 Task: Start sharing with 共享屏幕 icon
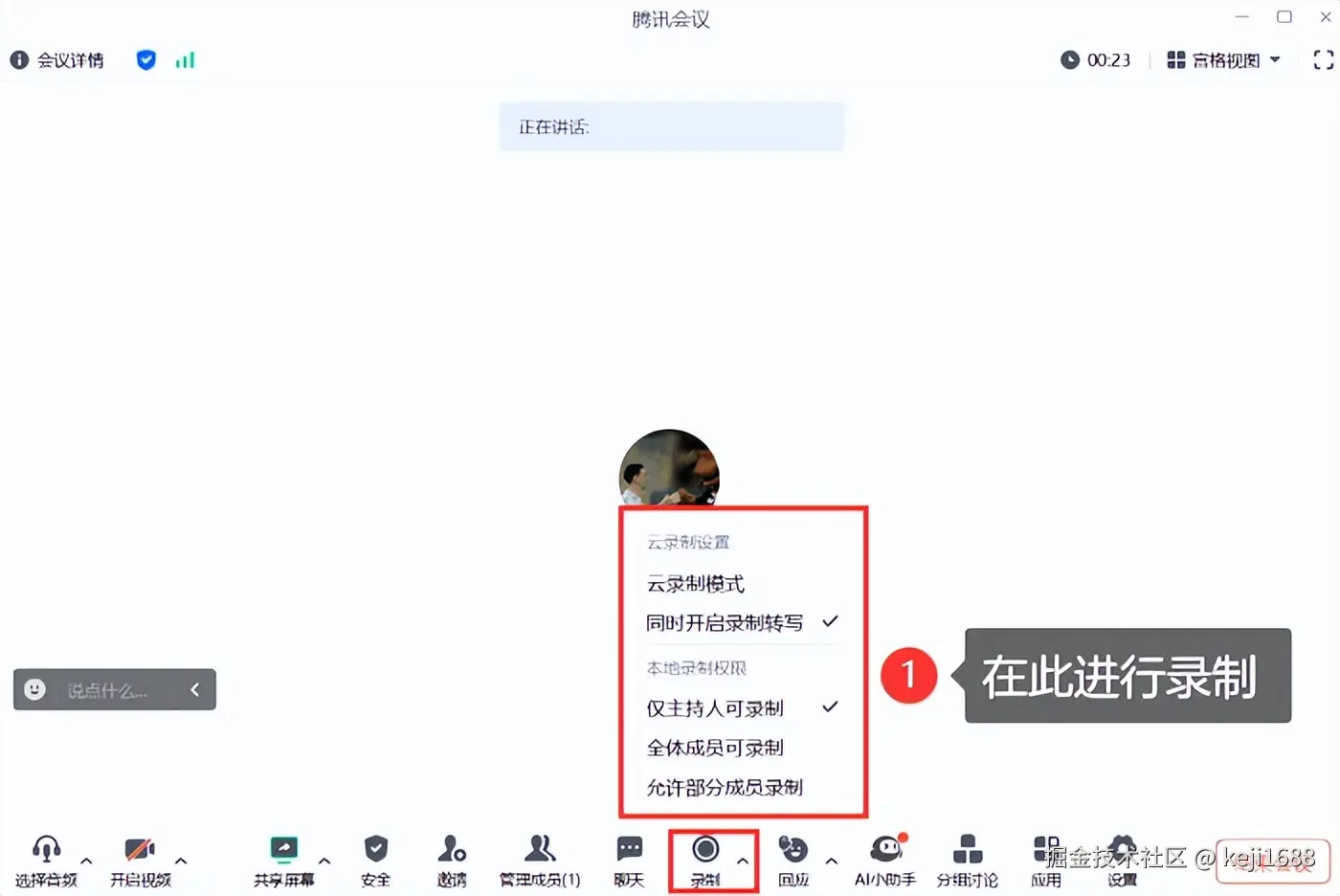(x=284, y=848)
